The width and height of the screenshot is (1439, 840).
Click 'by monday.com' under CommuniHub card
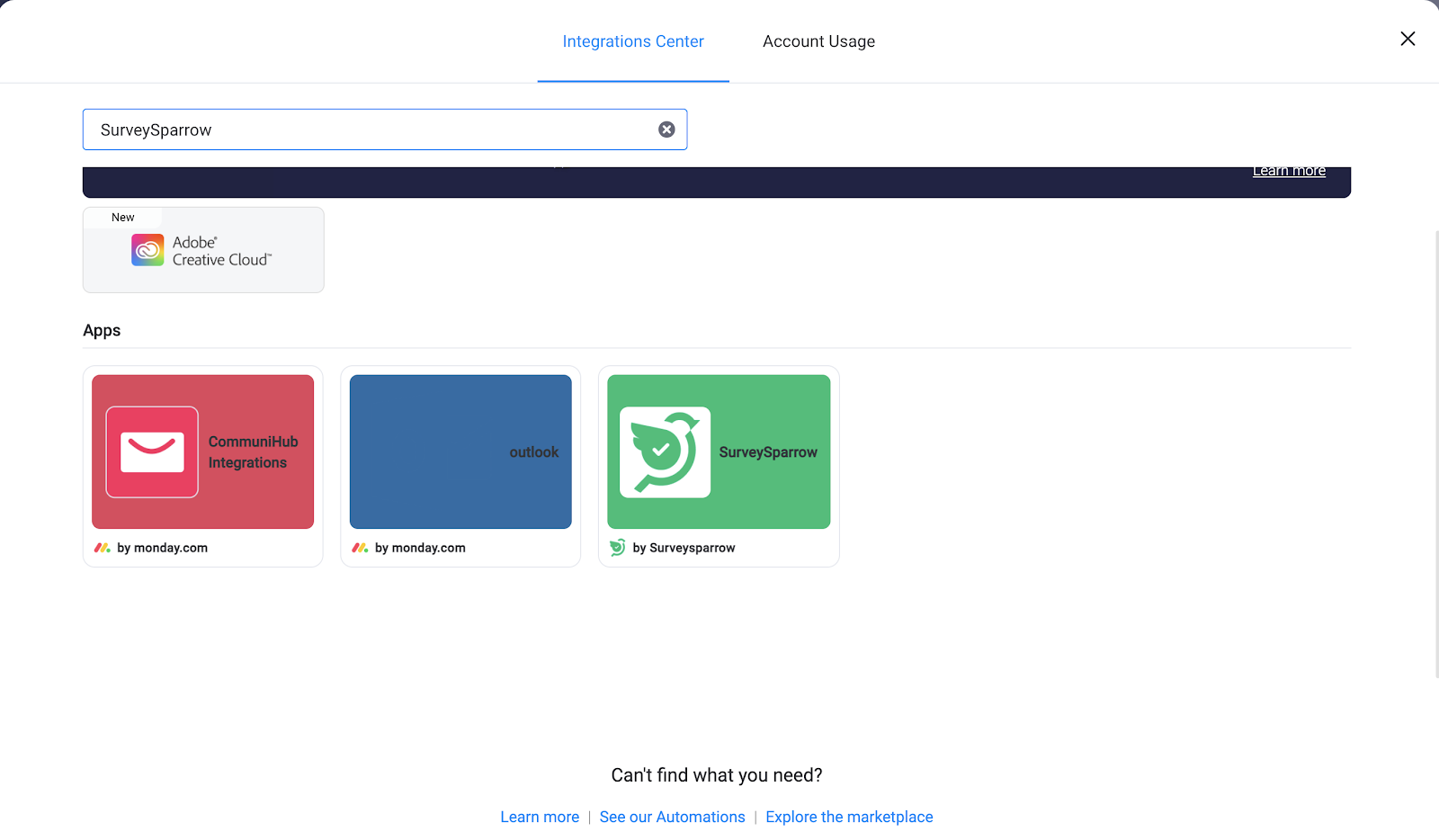click(162, 548)
